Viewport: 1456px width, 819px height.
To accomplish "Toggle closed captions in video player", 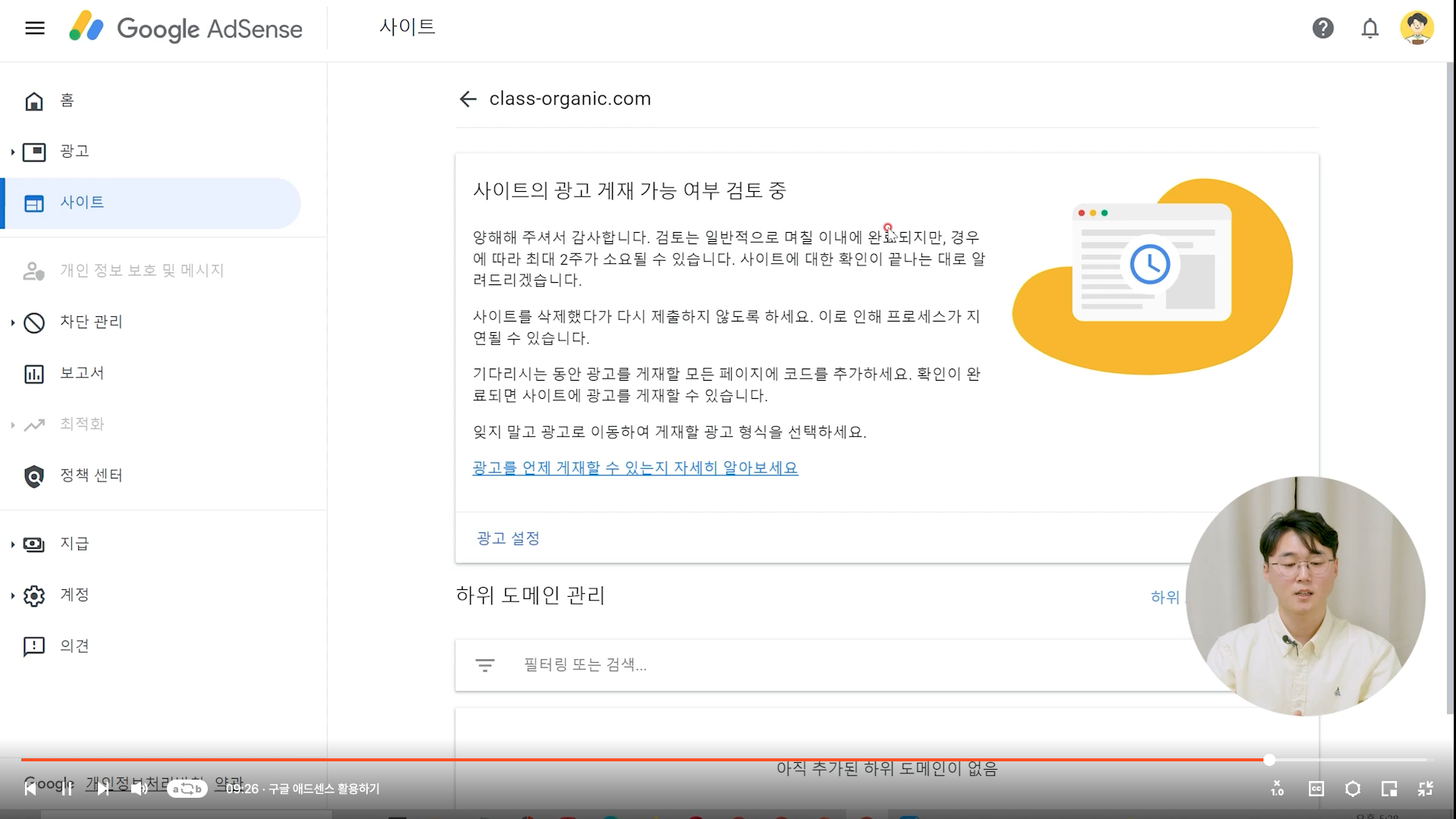I will (x=1316, y=789).
